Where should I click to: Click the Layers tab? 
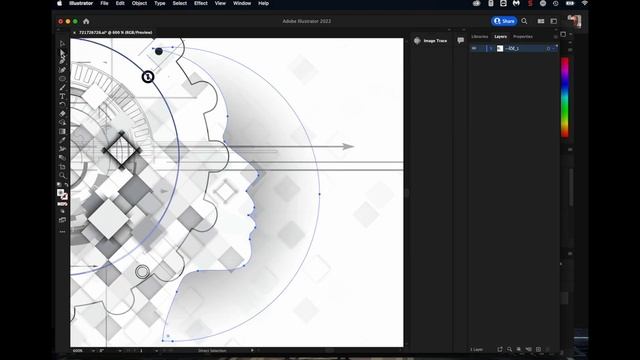tap(500, 37)
